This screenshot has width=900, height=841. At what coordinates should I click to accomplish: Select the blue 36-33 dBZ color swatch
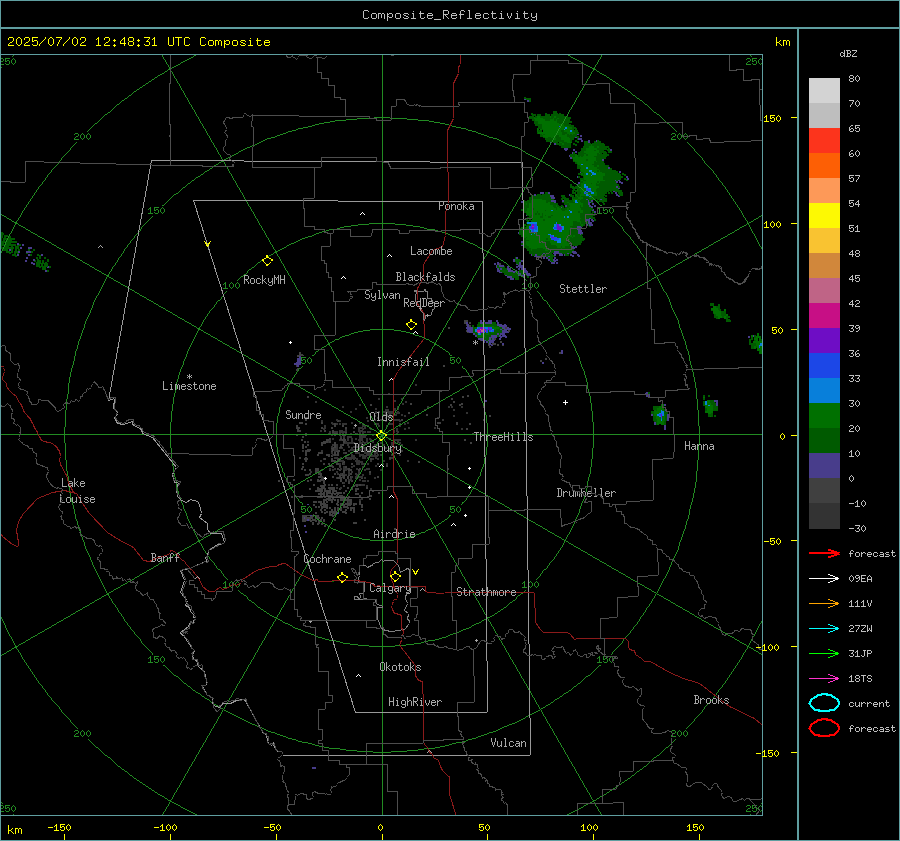pyautogui.click(x=824, y=366)
